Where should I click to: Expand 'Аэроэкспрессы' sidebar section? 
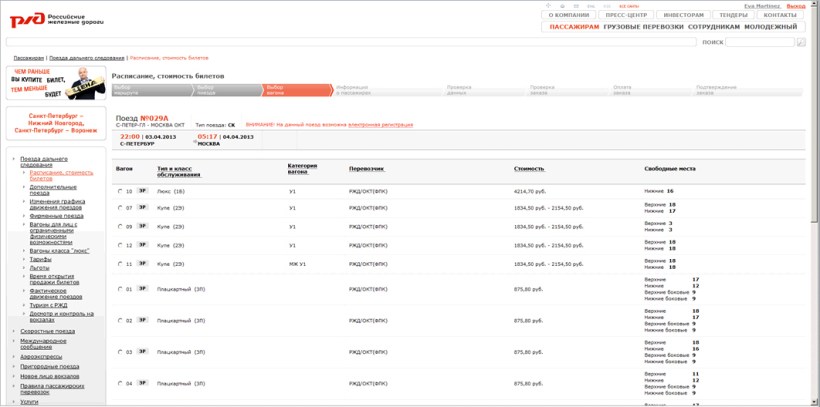point(44,355)
